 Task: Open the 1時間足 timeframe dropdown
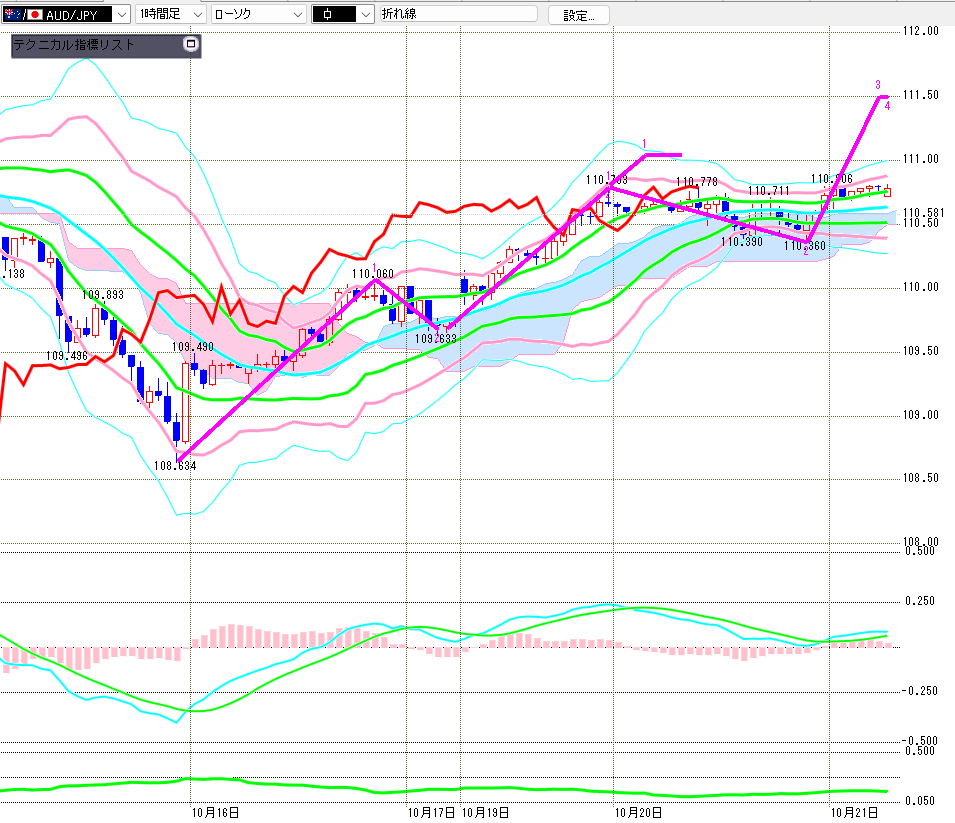pos(171,15)
